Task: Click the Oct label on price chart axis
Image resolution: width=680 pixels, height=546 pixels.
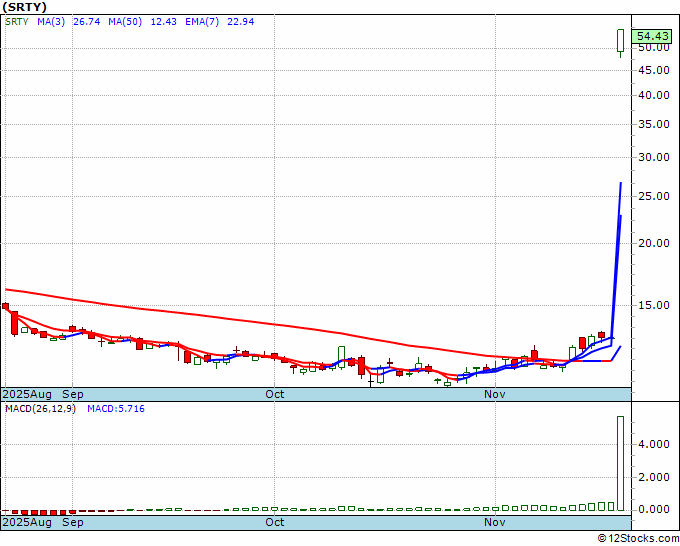Action: (x=275, y=394)
